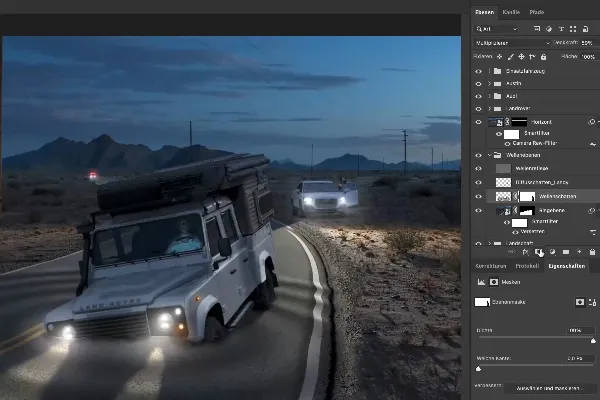Hide the Austin group layer
This screenshot has height=400, width=600.
478,84
